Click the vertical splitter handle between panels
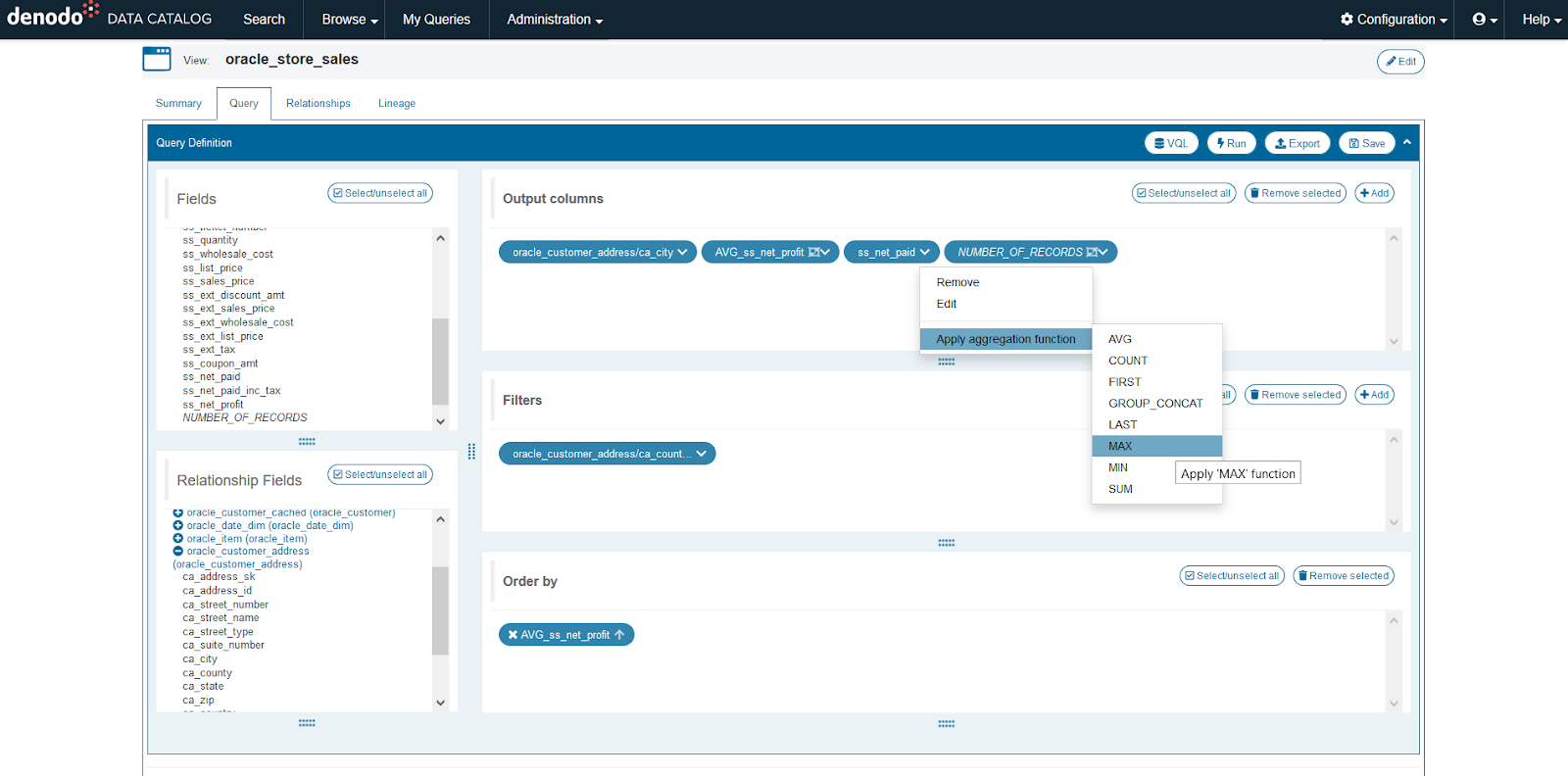1568x776 pixels. click(x=471, y=452)
